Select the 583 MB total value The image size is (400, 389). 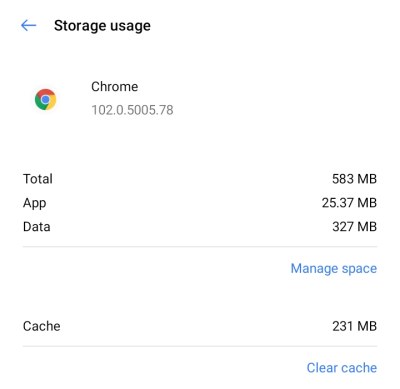coord(354,179)
